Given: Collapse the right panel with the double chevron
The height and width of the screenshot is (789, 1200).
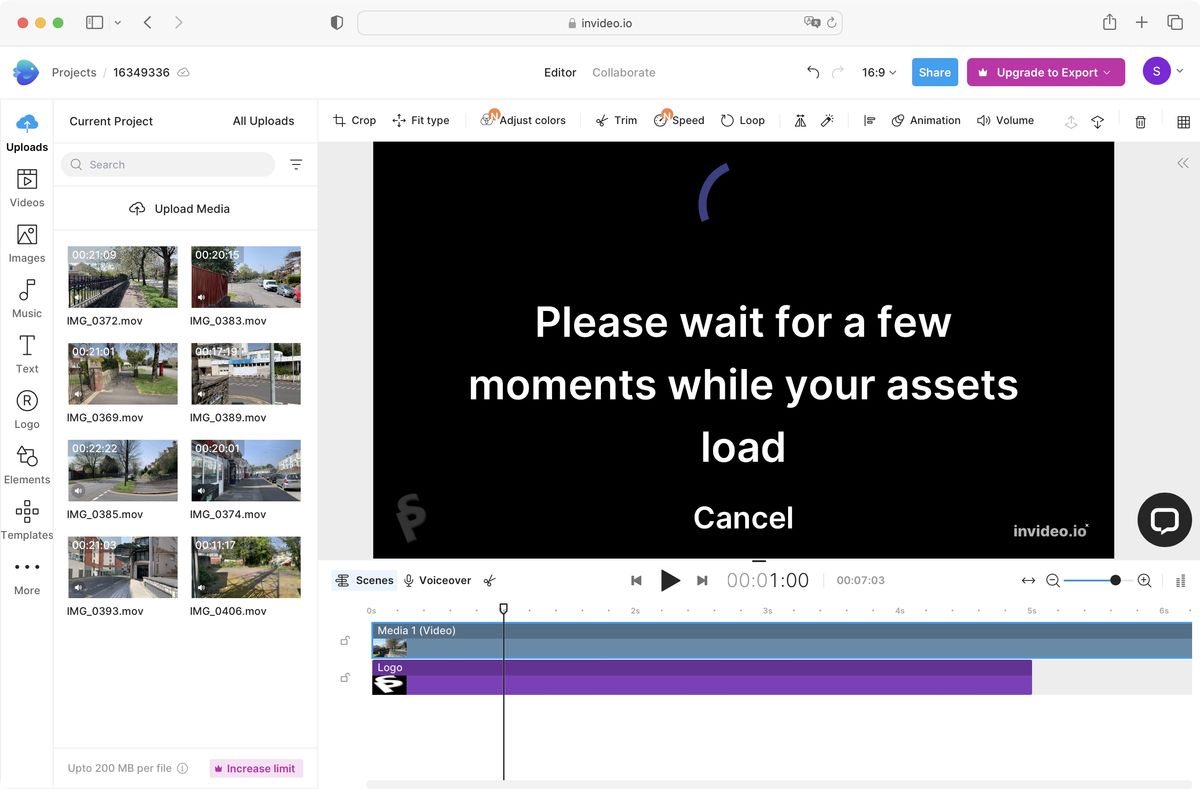Looking at the screenshot, I should [x=1183, y=163].
